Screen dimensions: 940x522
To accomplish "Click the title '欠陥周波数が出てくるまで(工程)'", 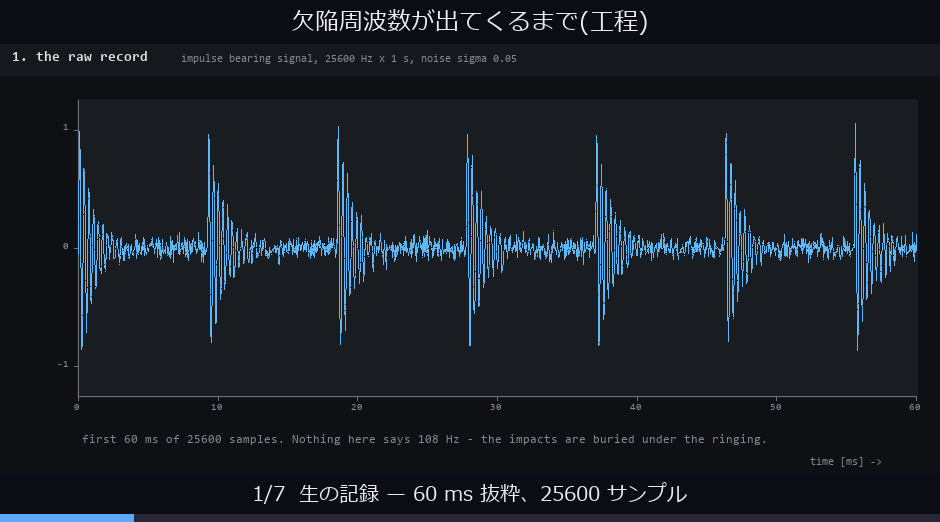I will pyautogui.click(x=470, y=21).
